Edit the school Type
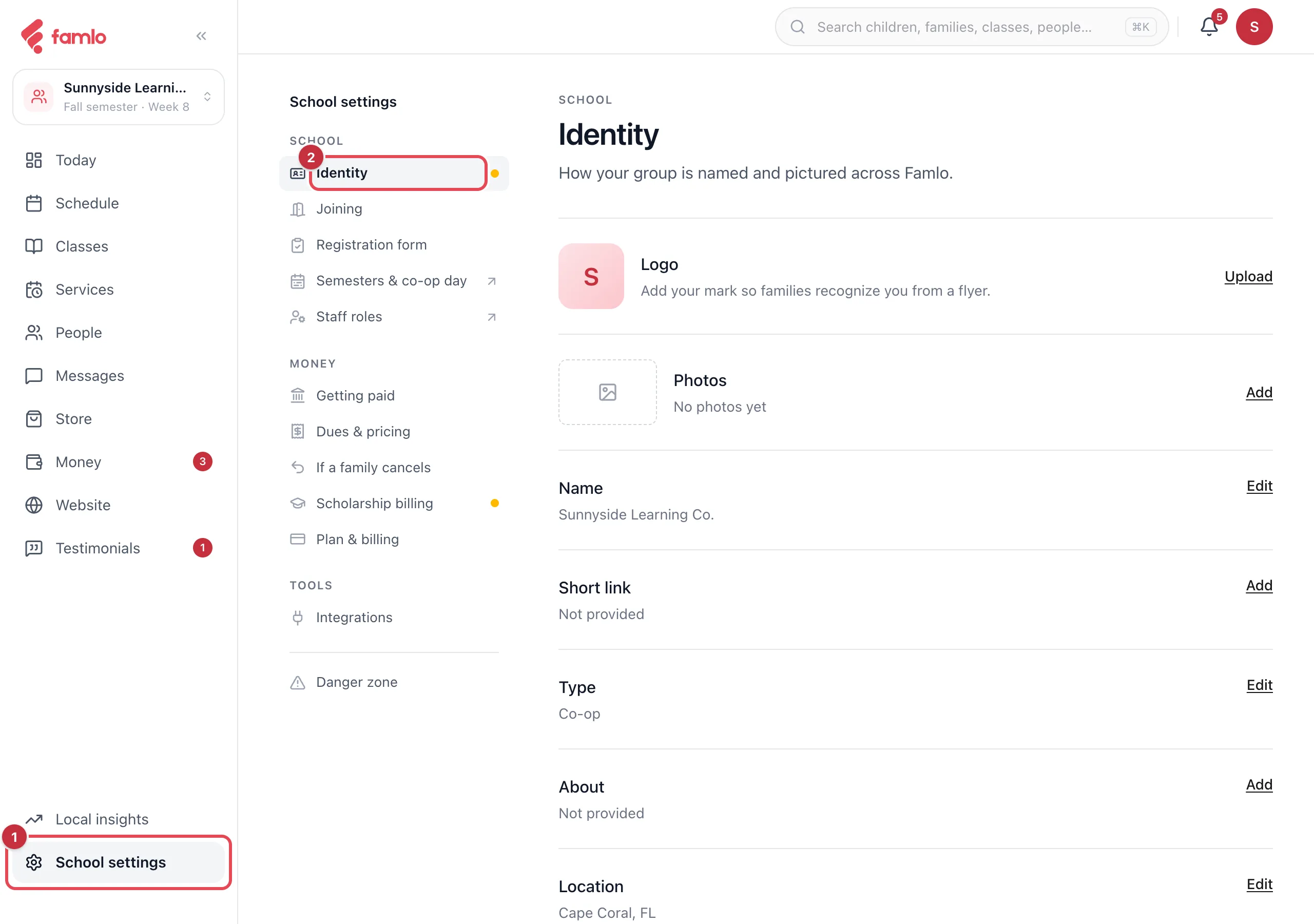The width and height of the screenshot is (1314, 924). click(1259, 685)
